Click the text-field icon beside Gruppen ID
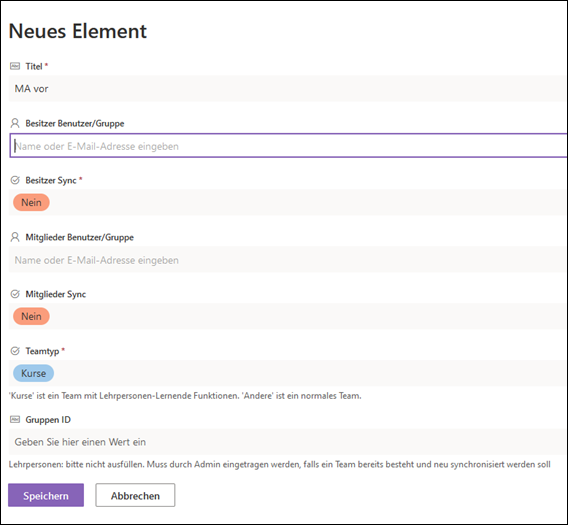The image size is (568, 525). 15,420
